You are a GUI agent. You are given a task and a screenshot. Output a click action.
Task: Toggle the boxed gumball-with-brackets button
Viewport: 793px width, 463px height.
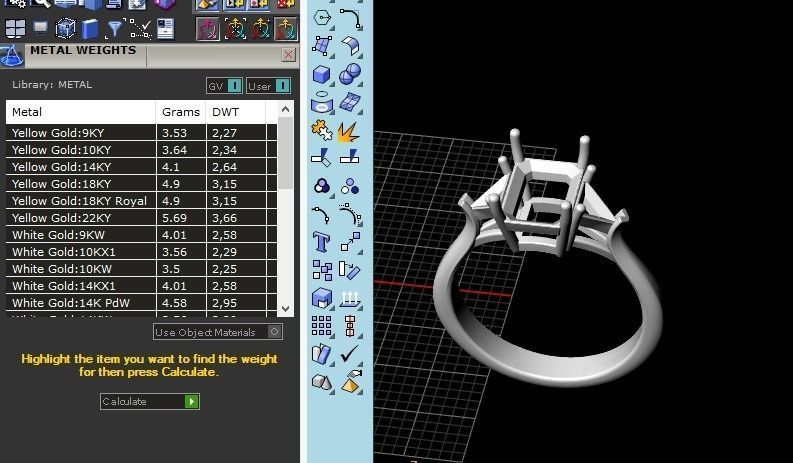[234, 28]
